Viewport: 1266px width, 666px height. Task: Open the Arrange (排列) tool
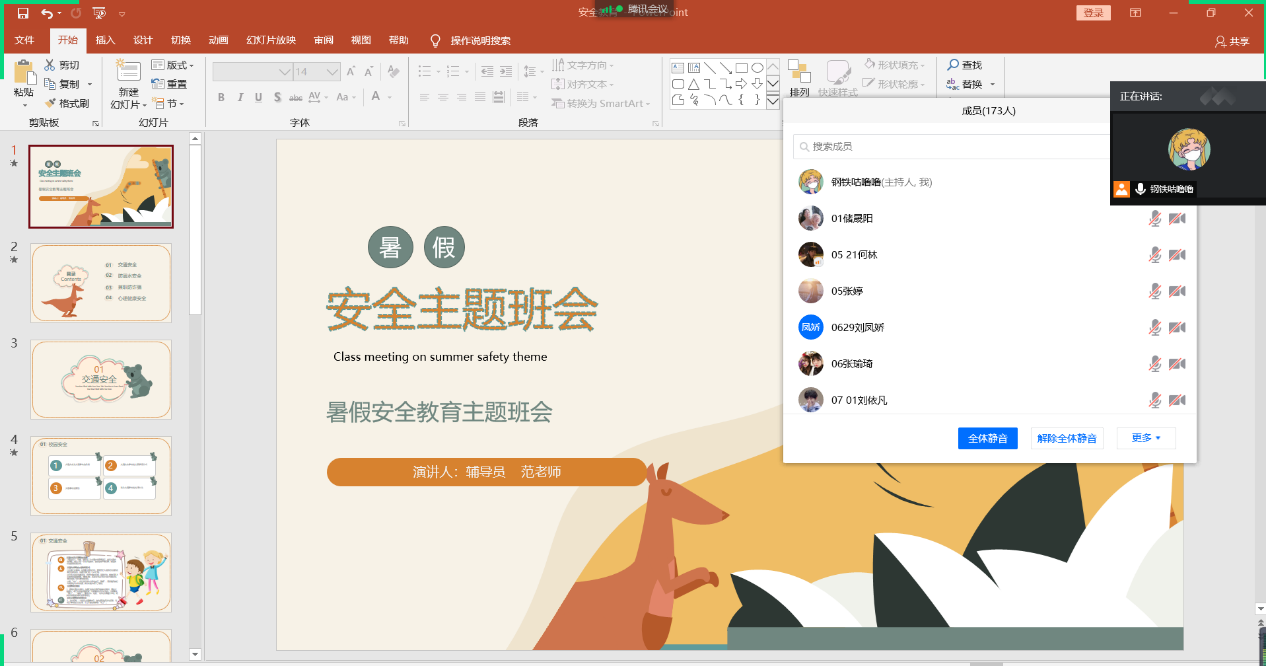[799, 73]
